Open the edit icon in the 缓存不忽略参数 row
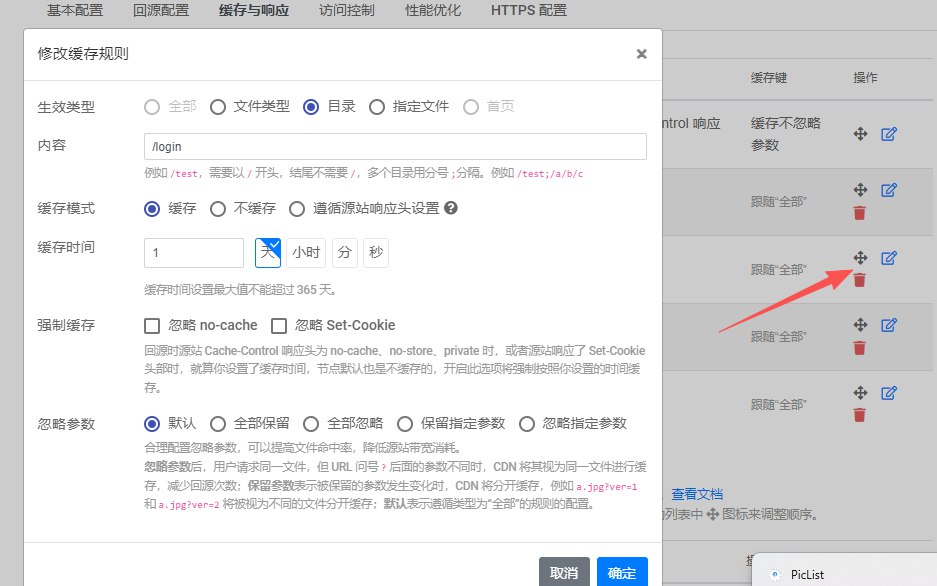The width and height of the screenshot is (937, 586). tap(888, 133)
